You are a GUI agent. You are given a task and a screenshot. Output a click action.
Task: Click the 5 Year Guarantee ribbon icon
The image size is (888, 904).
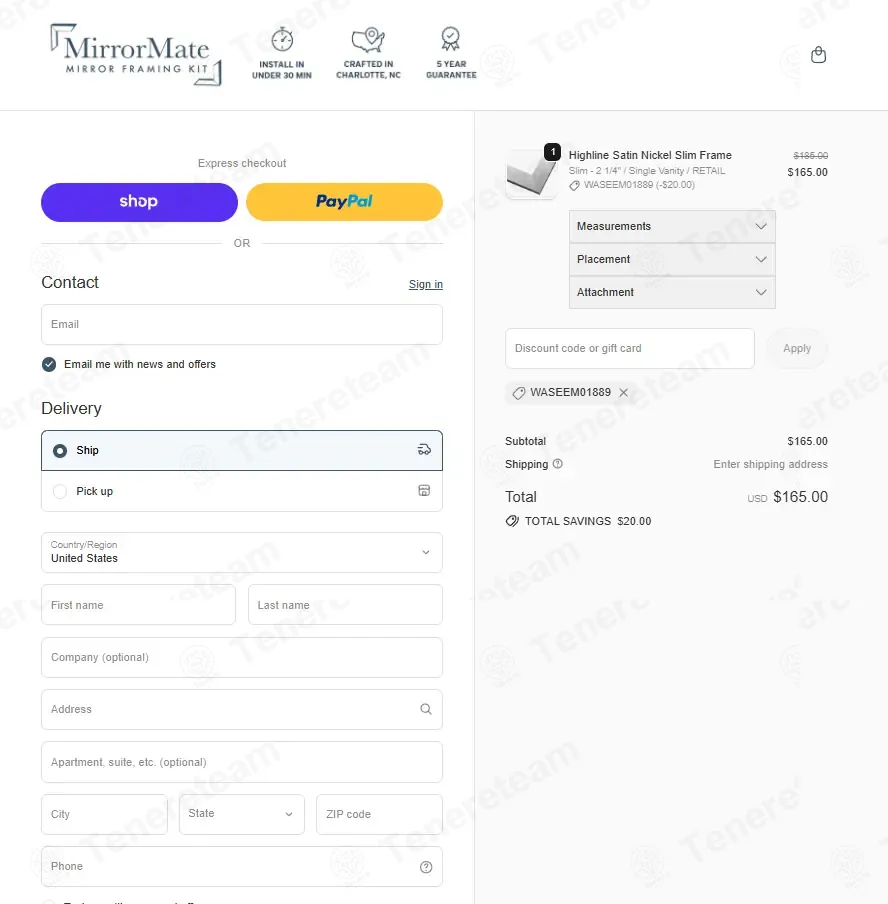pos(451,40)
